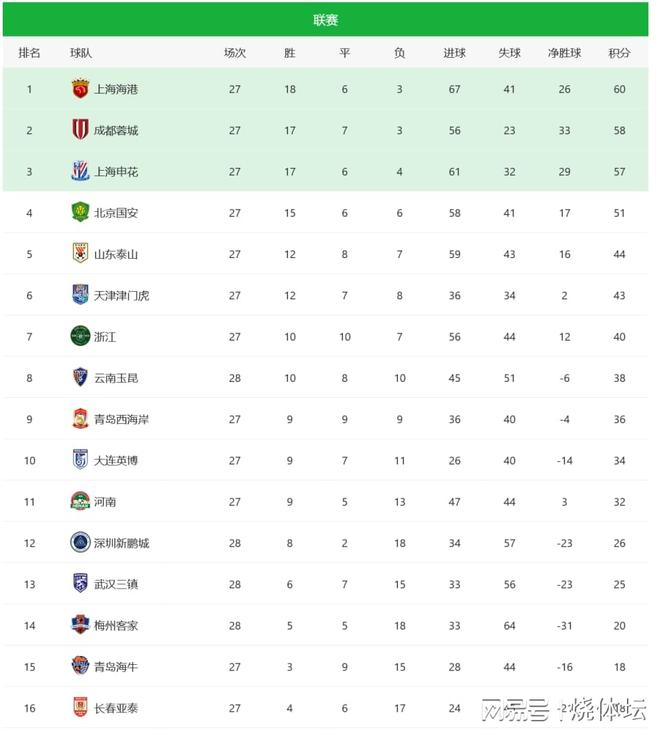Click the Beijing Guoan (北京国安) team badge

click(x=80, y=212)
